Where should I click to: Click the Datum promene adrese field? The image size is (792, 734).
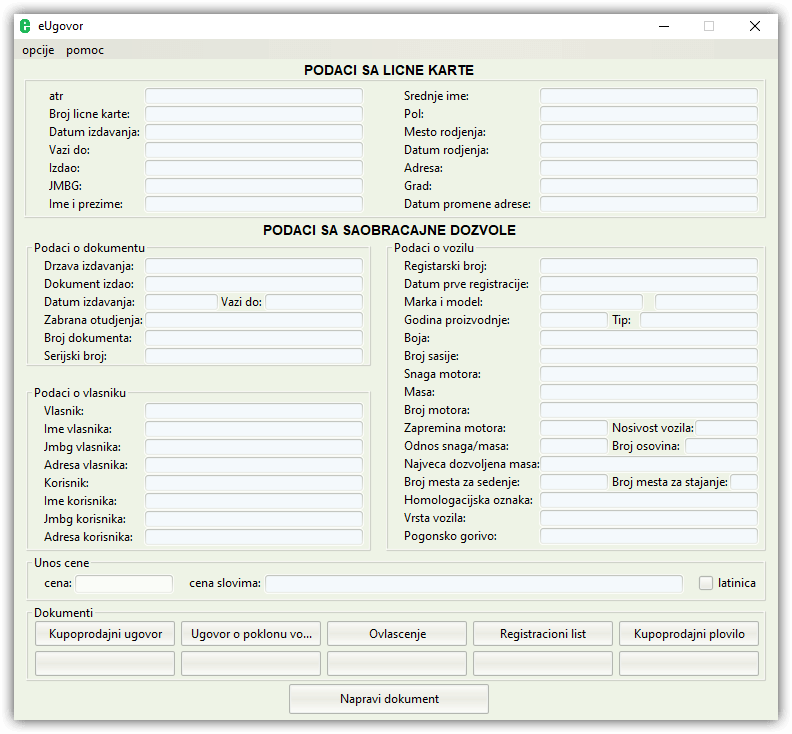click(x=649, y=204)
